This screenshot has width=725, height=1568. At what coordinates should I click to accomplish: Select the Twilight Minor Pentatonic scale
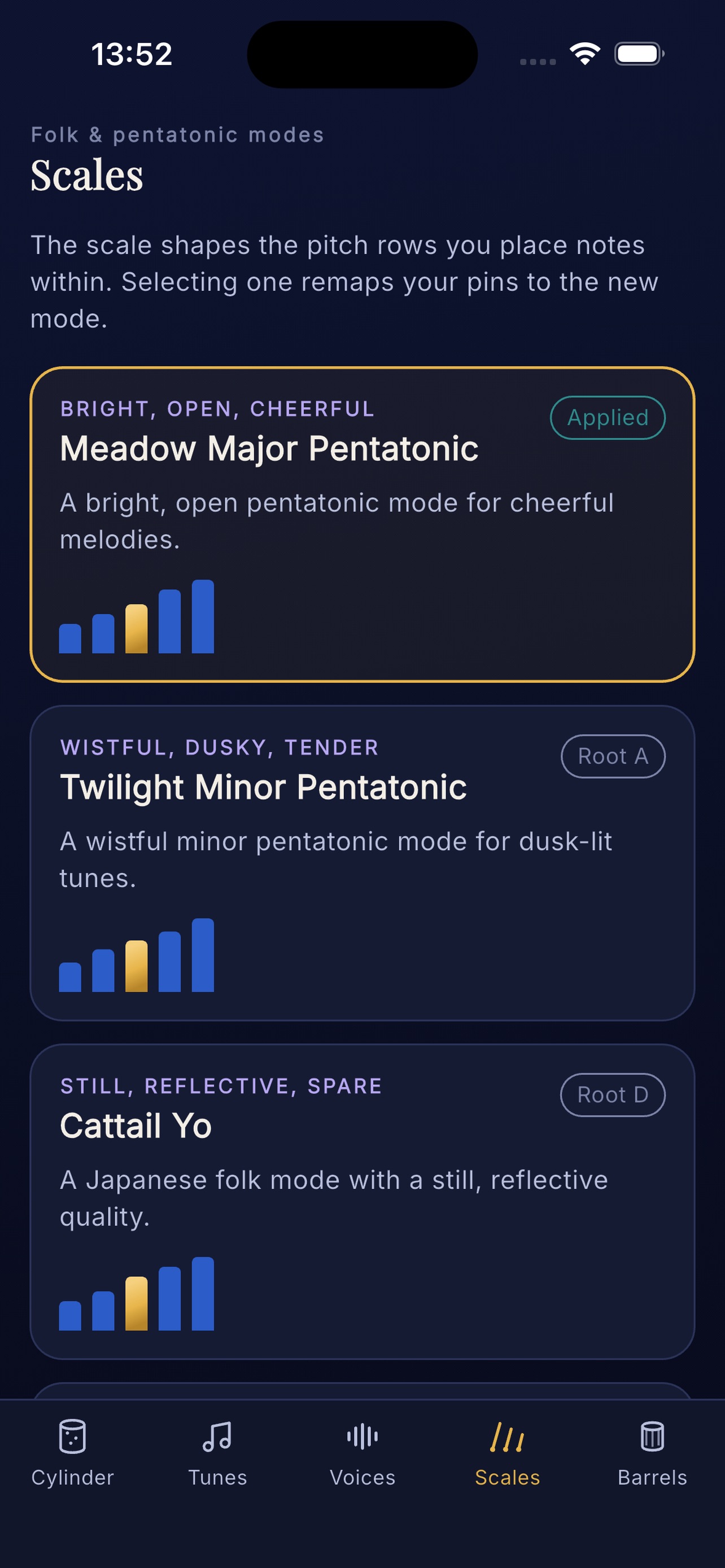[362, 862]
